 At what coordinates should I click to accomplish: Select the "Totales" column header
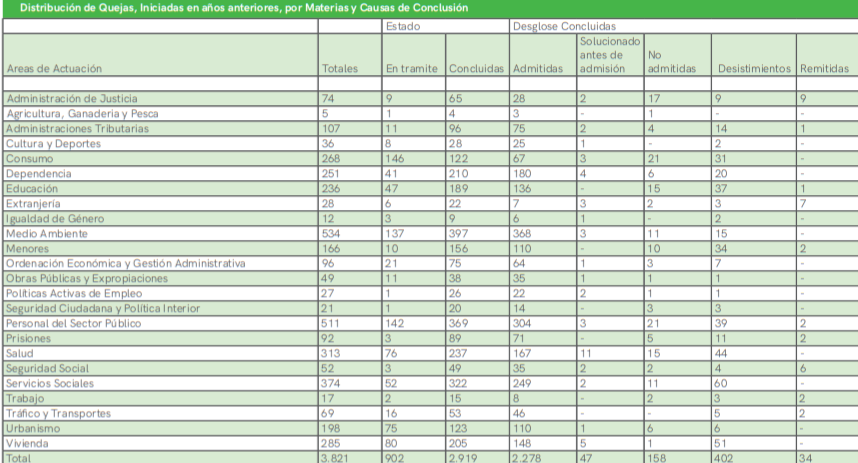click(340, 68)
